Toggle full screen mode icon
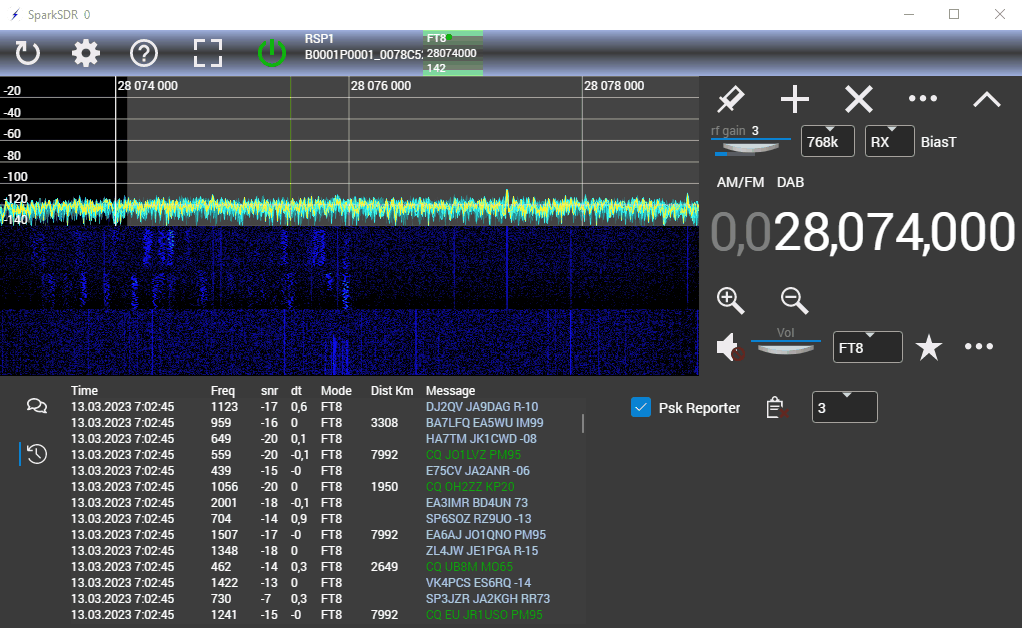The width and height of the screenshot is (1022, 628). coord(208,52)
